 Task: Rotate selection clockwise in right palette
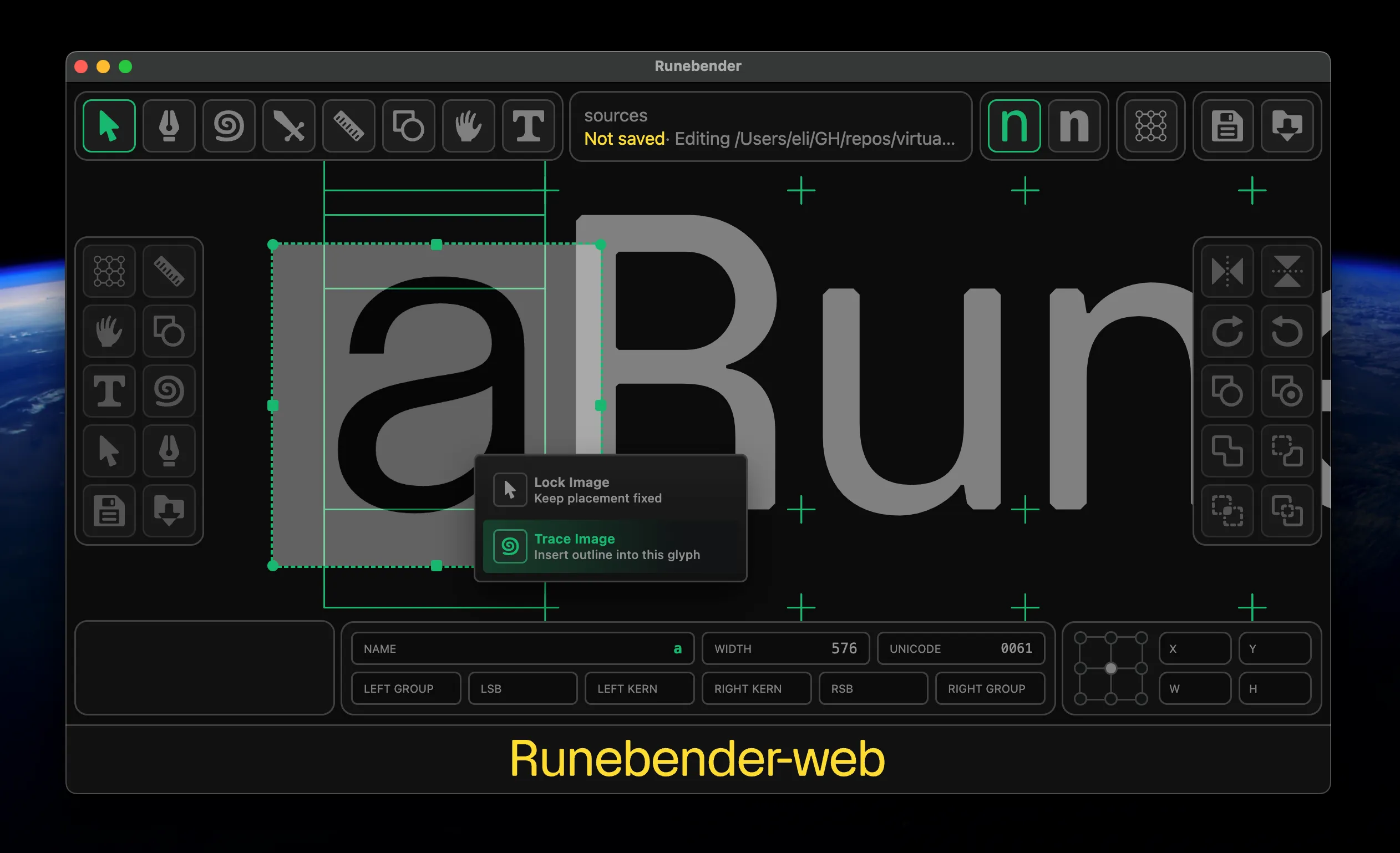click(1227, 331)
